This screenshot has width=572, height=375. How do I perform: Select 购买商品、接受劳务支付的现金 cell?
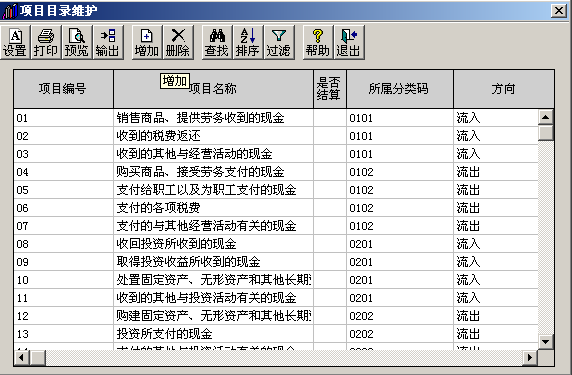click(213, 171)
